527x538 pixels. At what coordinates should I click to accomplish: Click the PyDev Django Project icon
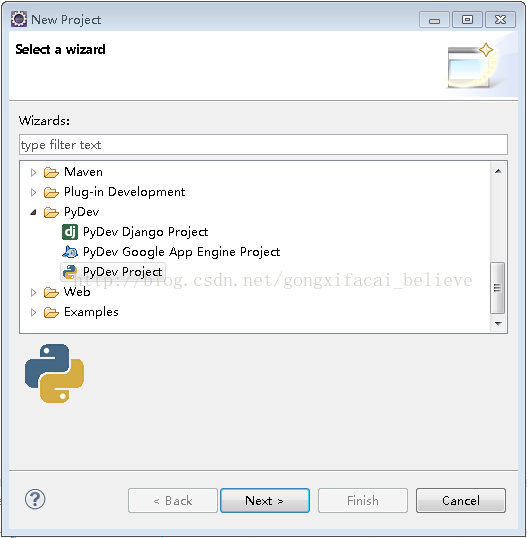tap(70, 232)
